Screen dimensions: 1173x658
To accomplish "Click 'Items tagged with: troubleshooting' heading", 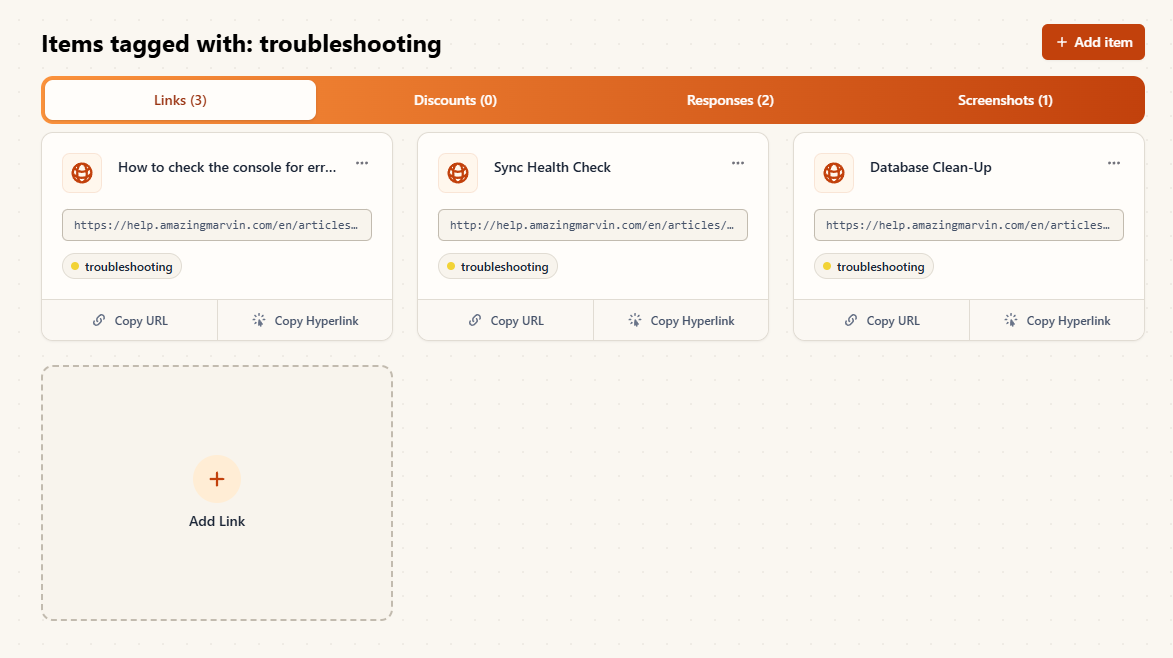I will [x=241, y=44].
